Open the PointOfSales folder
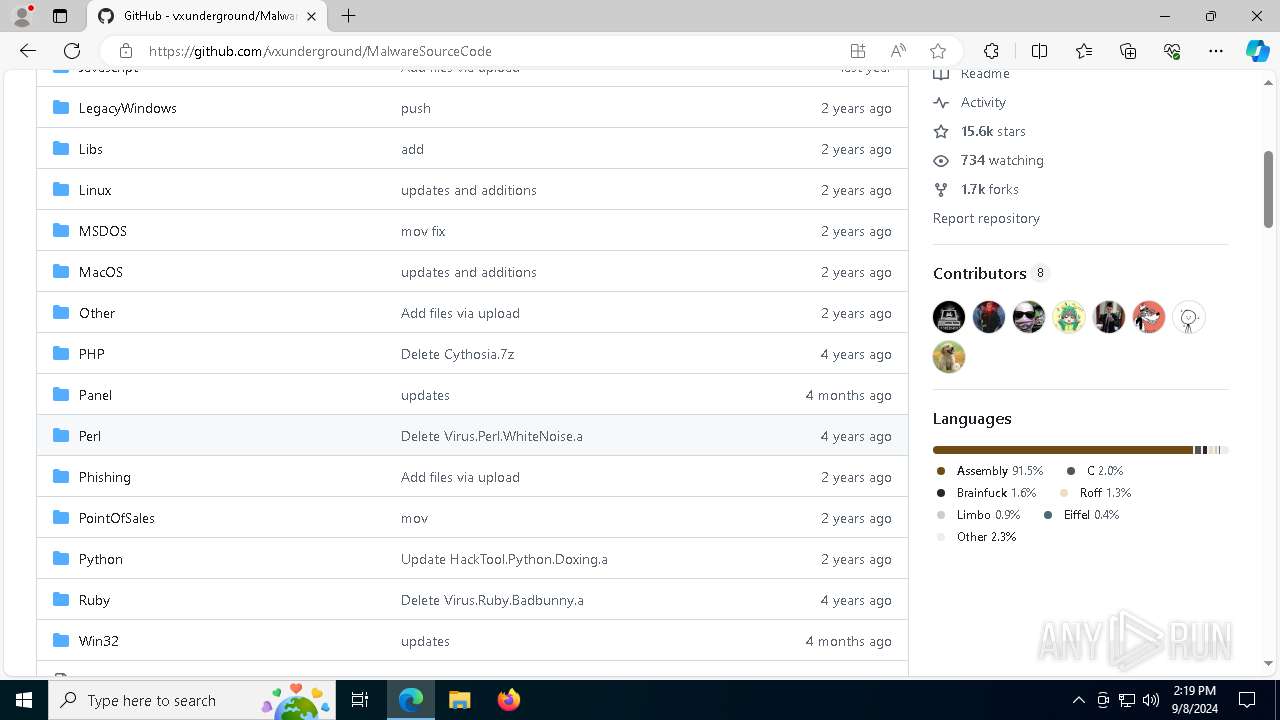This screenshot has width=1280, height=720. (x=117, y=518)
